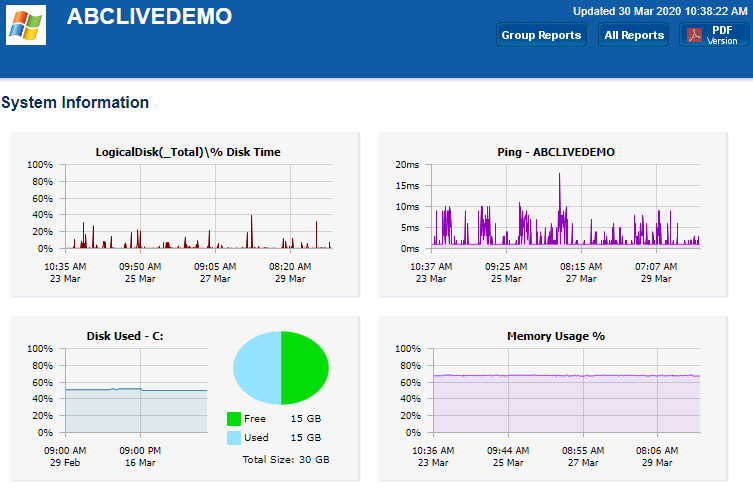The image size is (753, 490).
Task: Click the Memory Usage % chart title
Action: click(x=556, y=336)
